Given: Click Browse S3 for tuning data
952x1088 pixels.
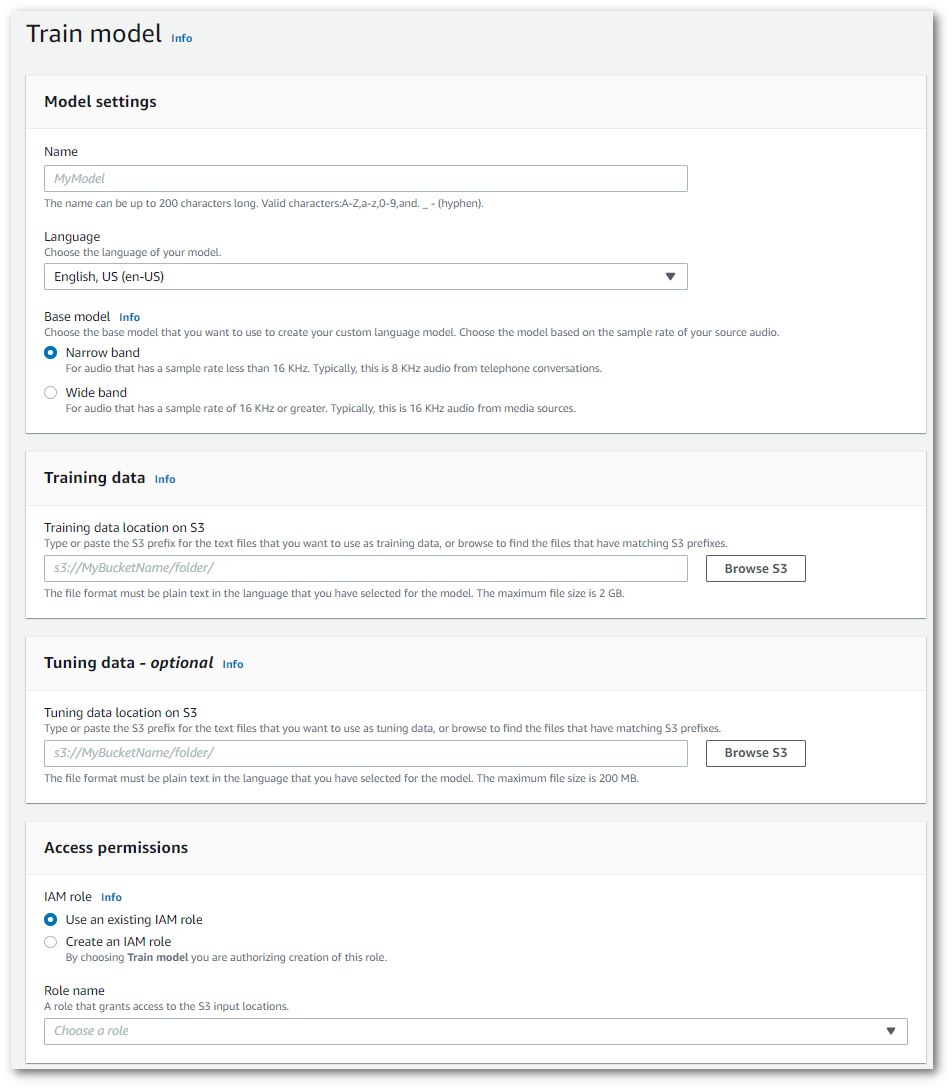Looking at the screenshot, I should pyautogui.click(x=755, y=753).
